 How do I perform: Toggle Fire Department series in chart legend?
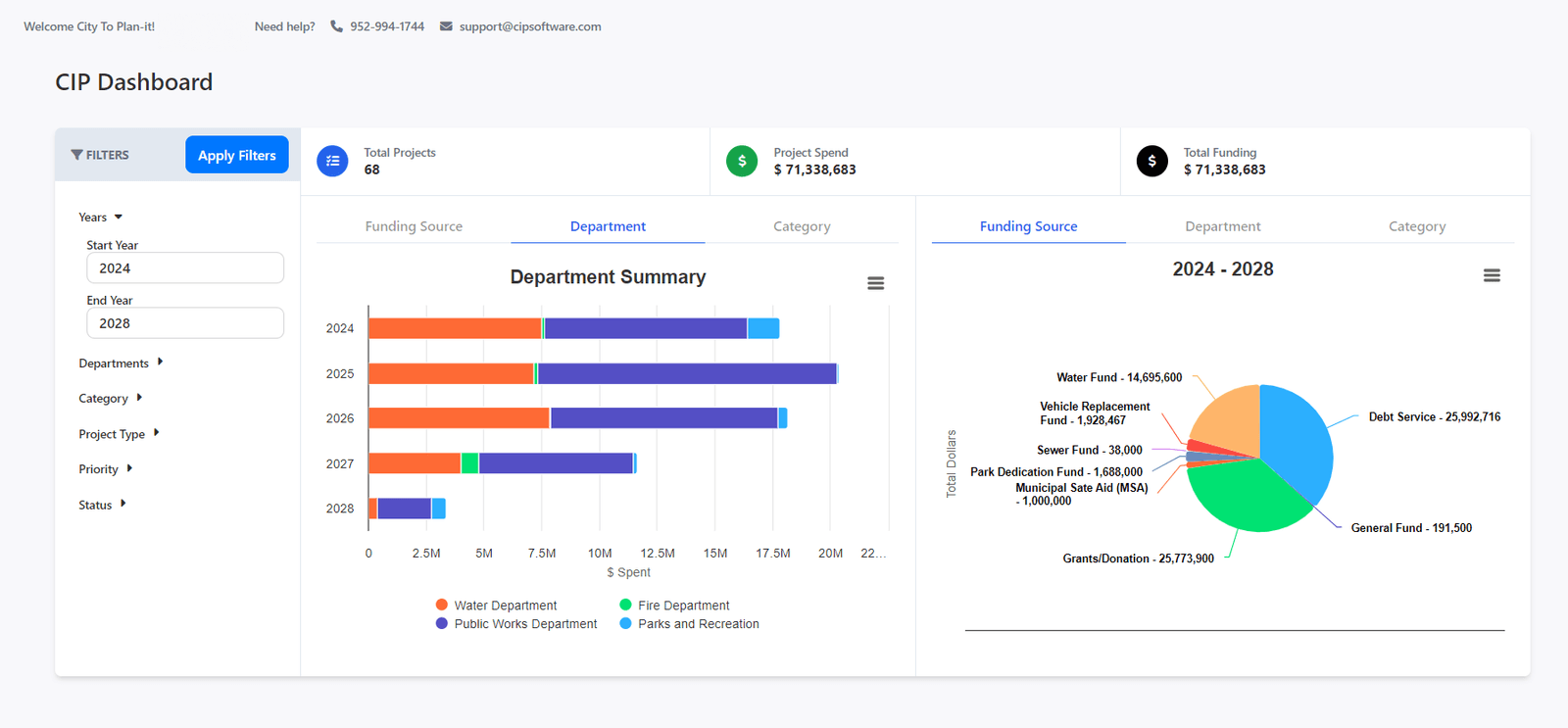(x=674, y=606)
